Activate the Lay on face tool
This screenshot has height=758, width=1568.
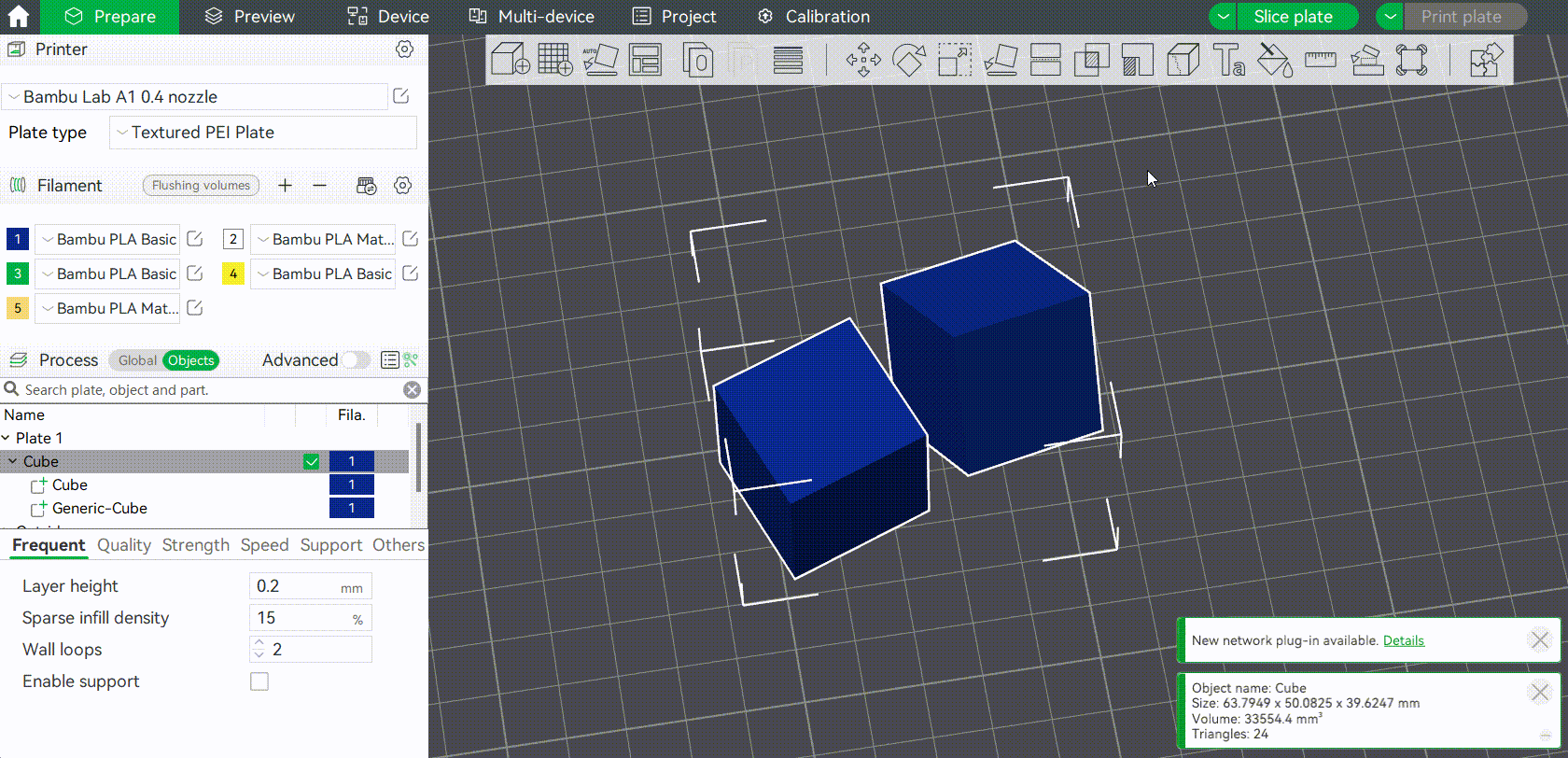(1001, 60)
